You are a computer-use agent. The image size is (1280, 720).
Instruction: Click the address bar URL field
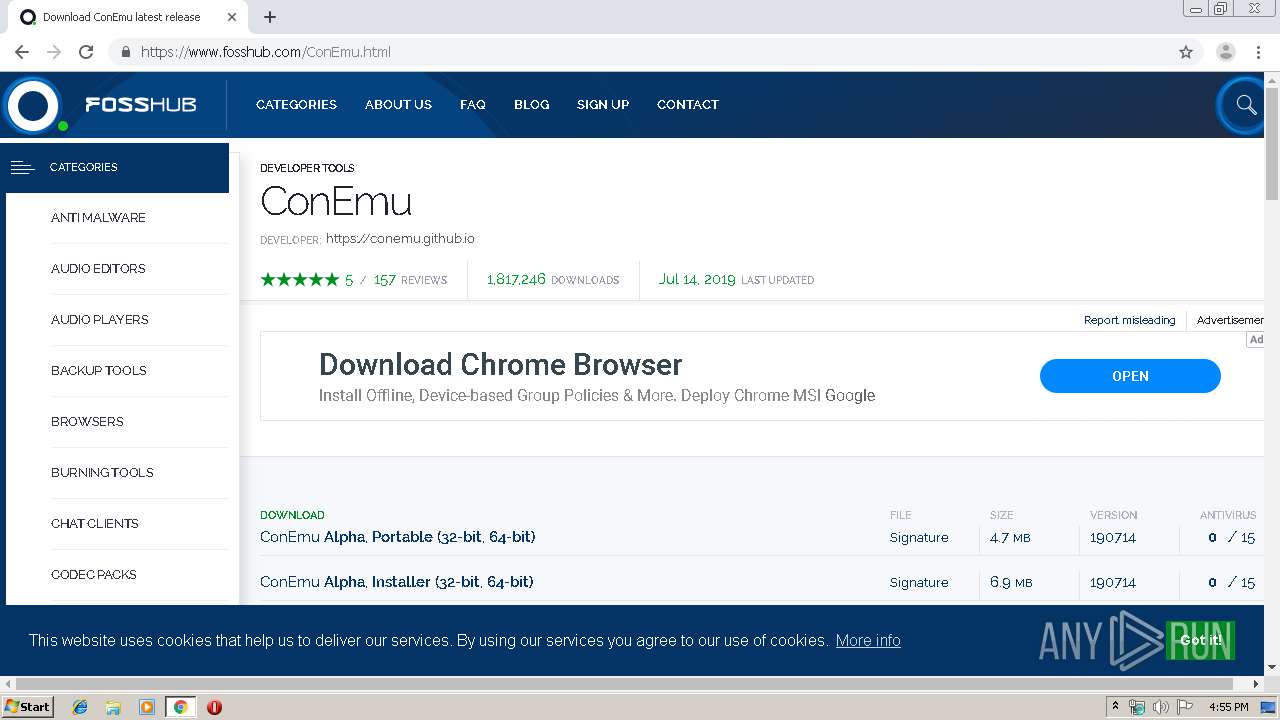(640, 52)
